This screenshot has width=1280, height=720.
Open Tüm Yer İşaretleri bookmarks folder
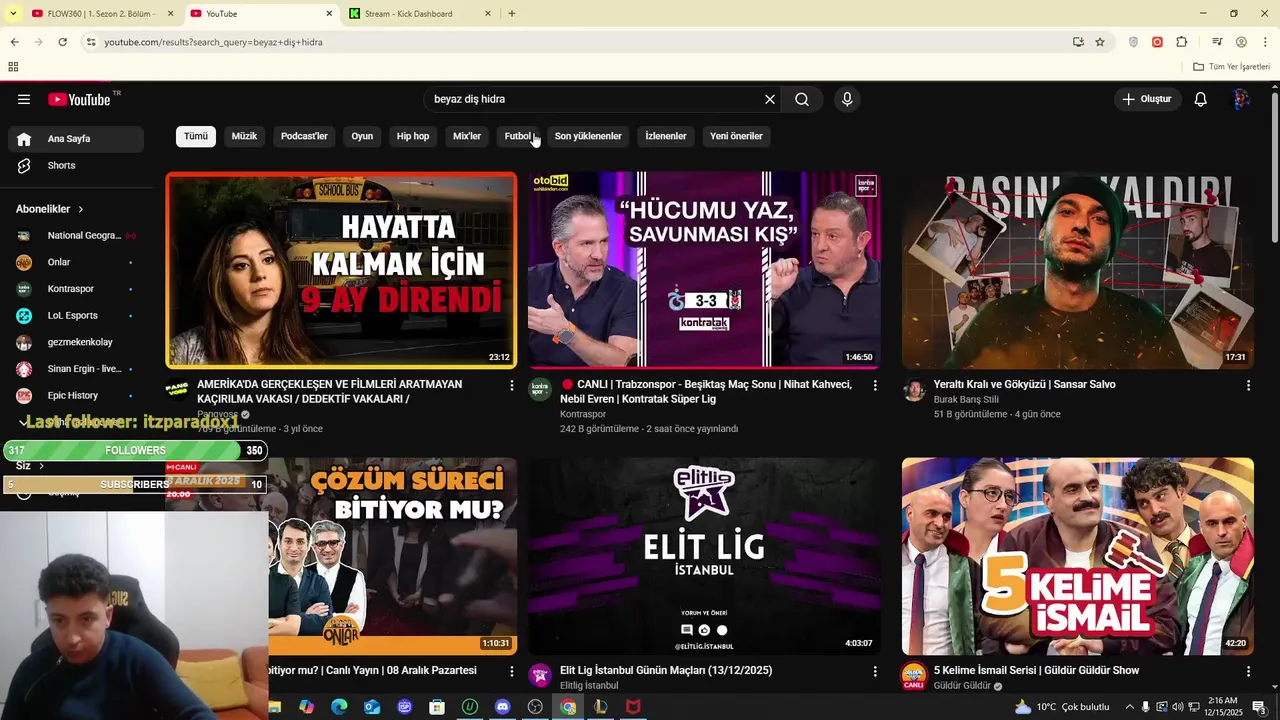pyautogui.click(x=1232, y=67)
